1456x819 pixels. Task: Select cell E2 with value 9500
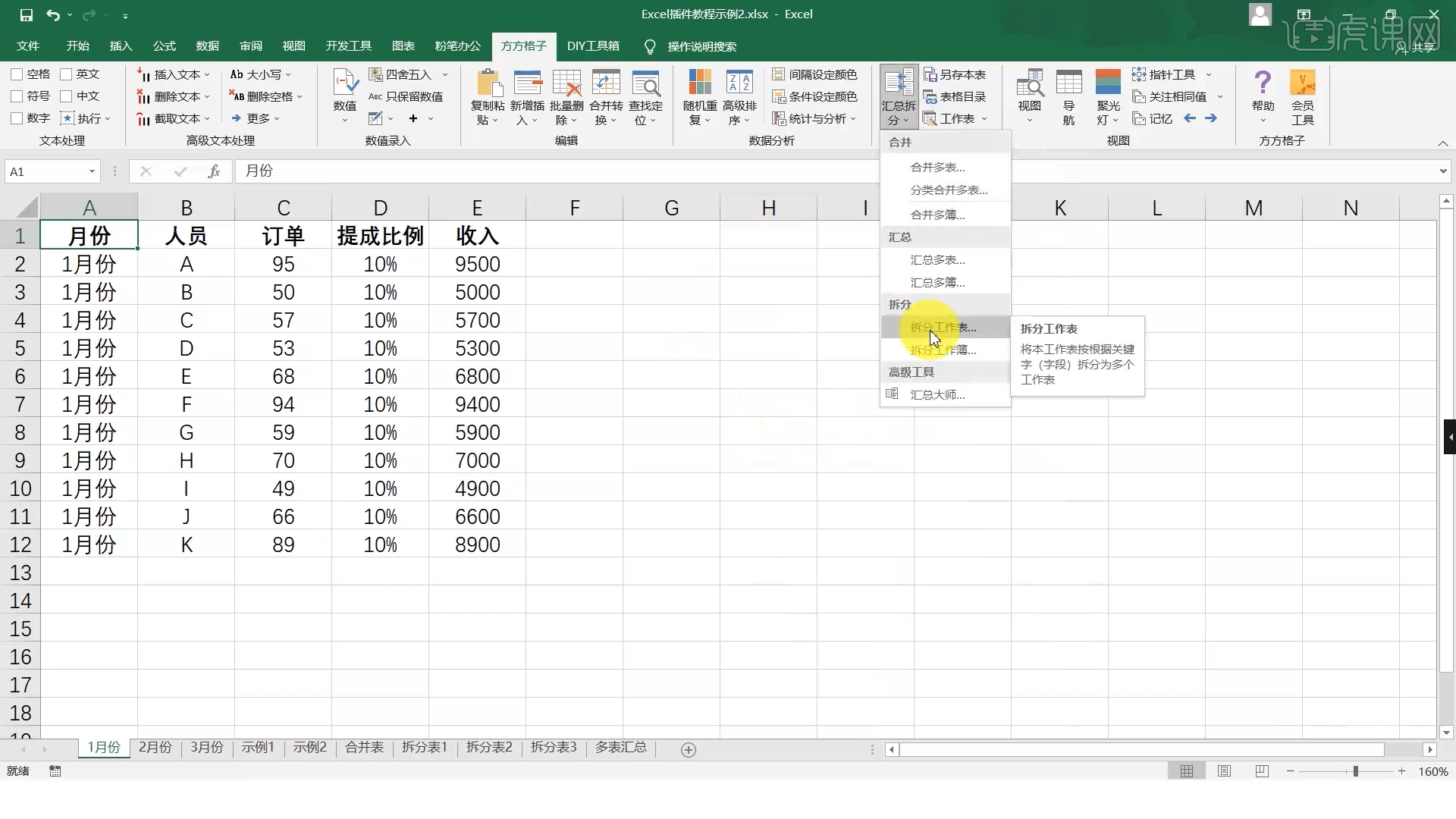[477, 265]
